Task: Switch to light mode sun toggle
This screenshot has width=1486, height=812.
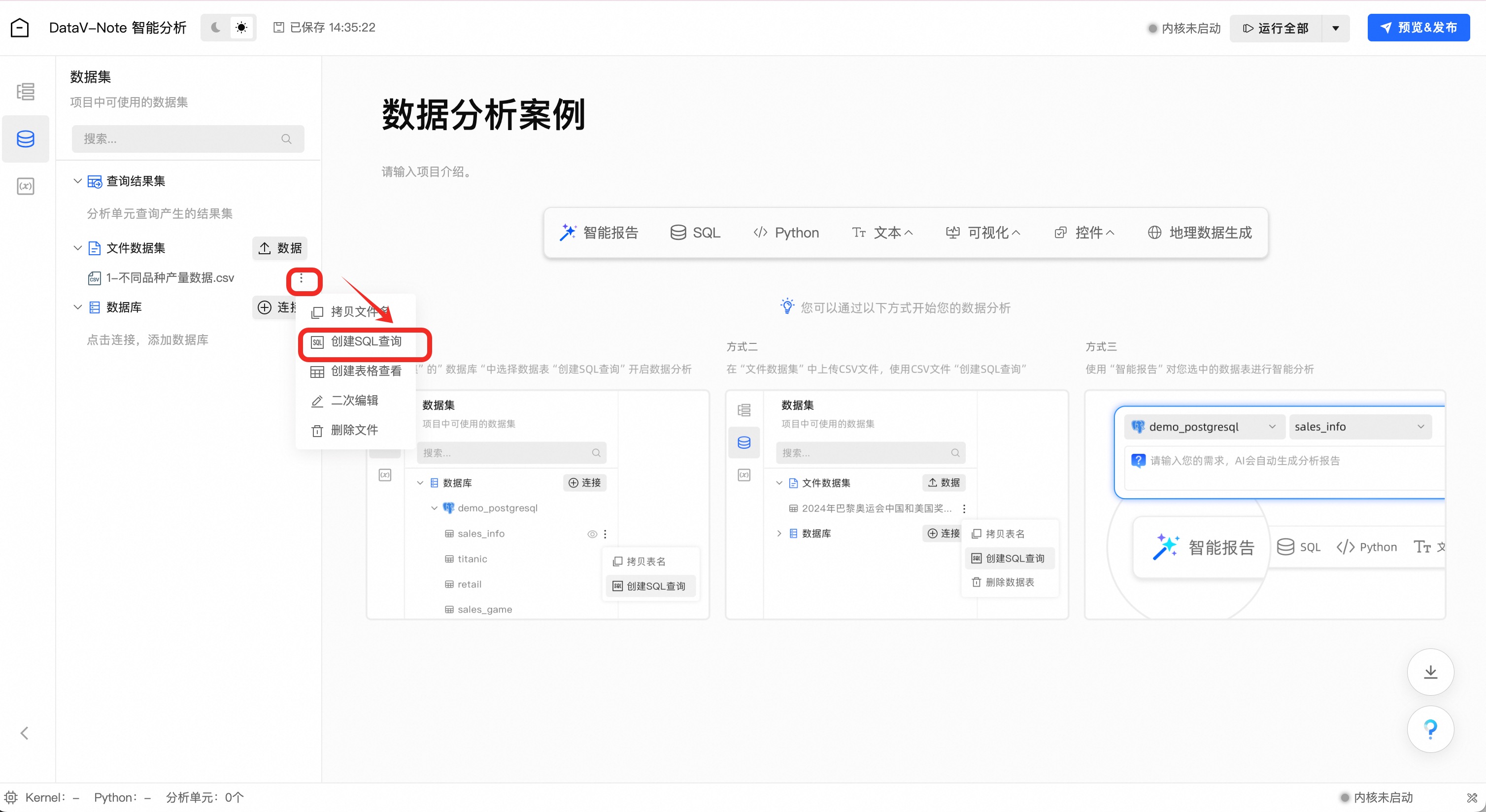Action: (241, 28)
